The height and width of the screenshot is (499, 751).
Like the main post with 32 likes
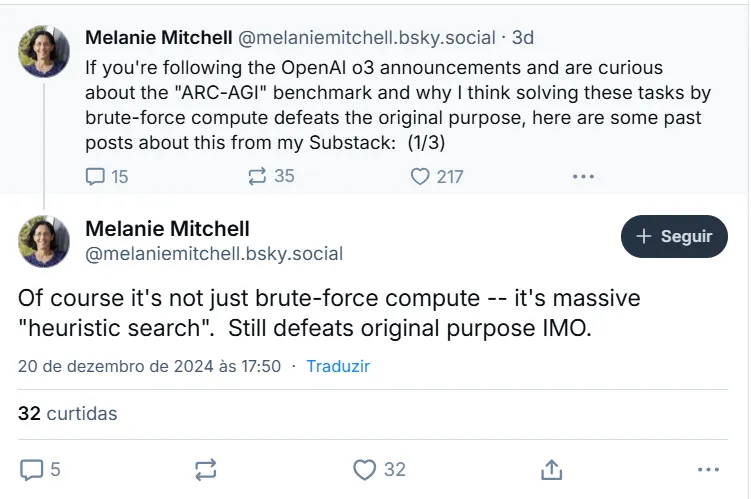366,469
